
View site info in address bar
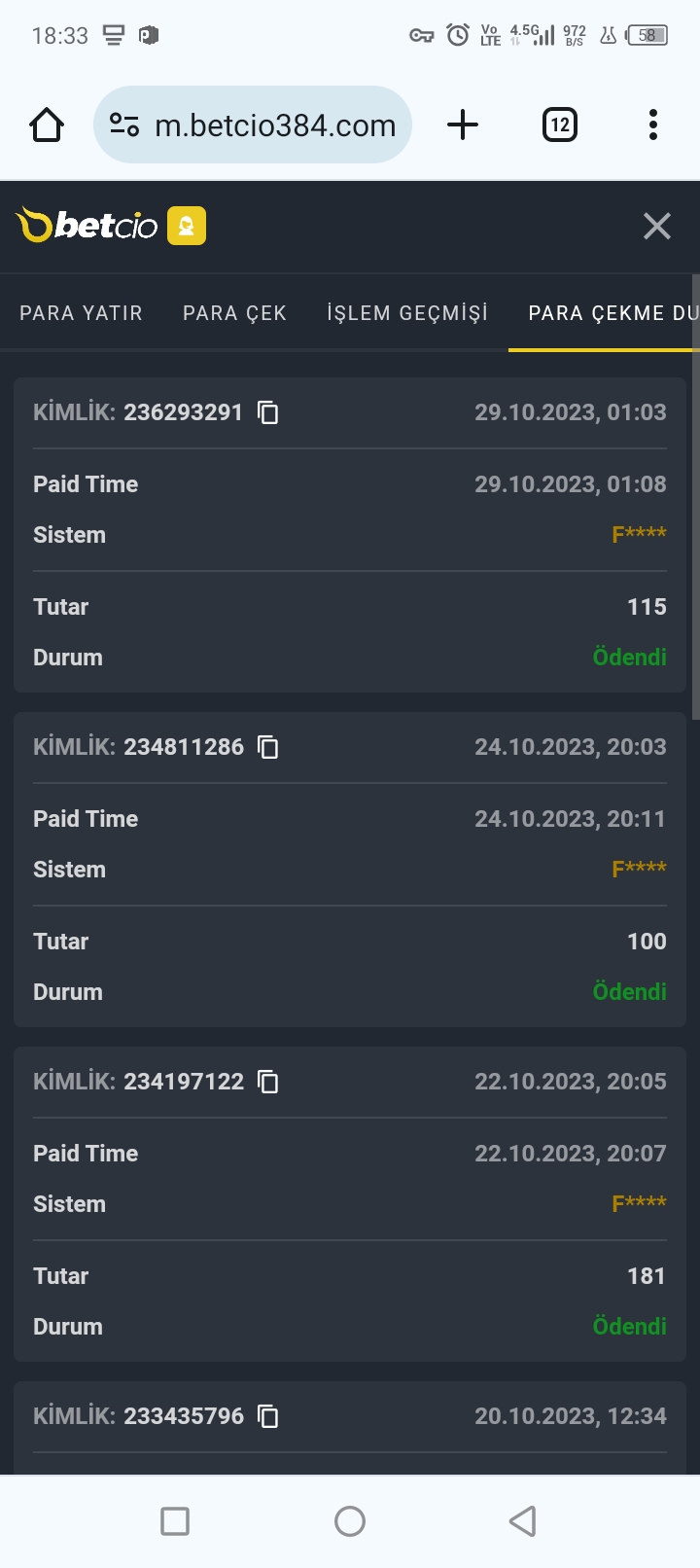(124, 125)
